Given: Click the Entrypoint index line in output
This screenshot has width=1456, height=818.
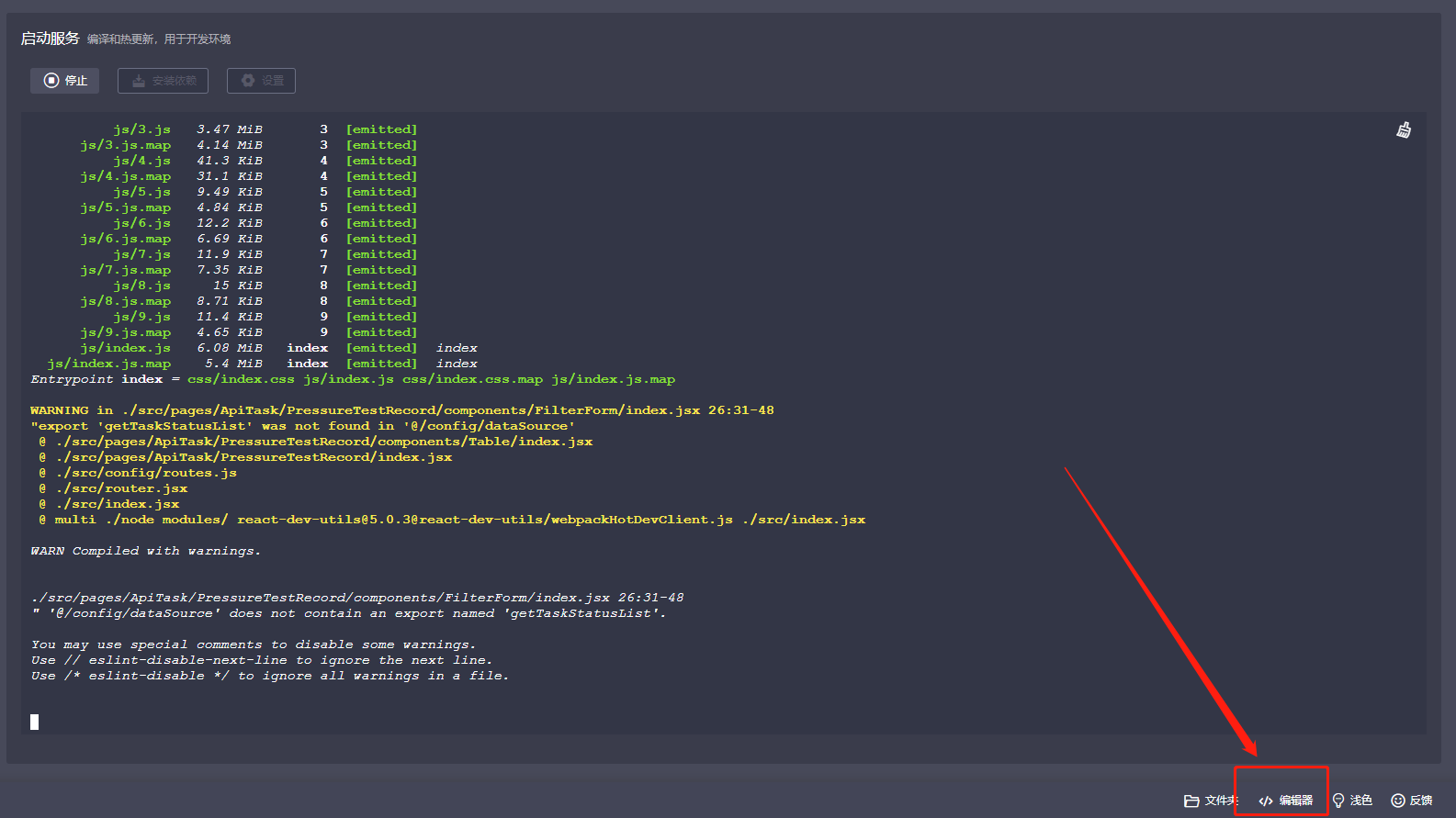Looking at the screenshot, I should [x=352, y=379].
